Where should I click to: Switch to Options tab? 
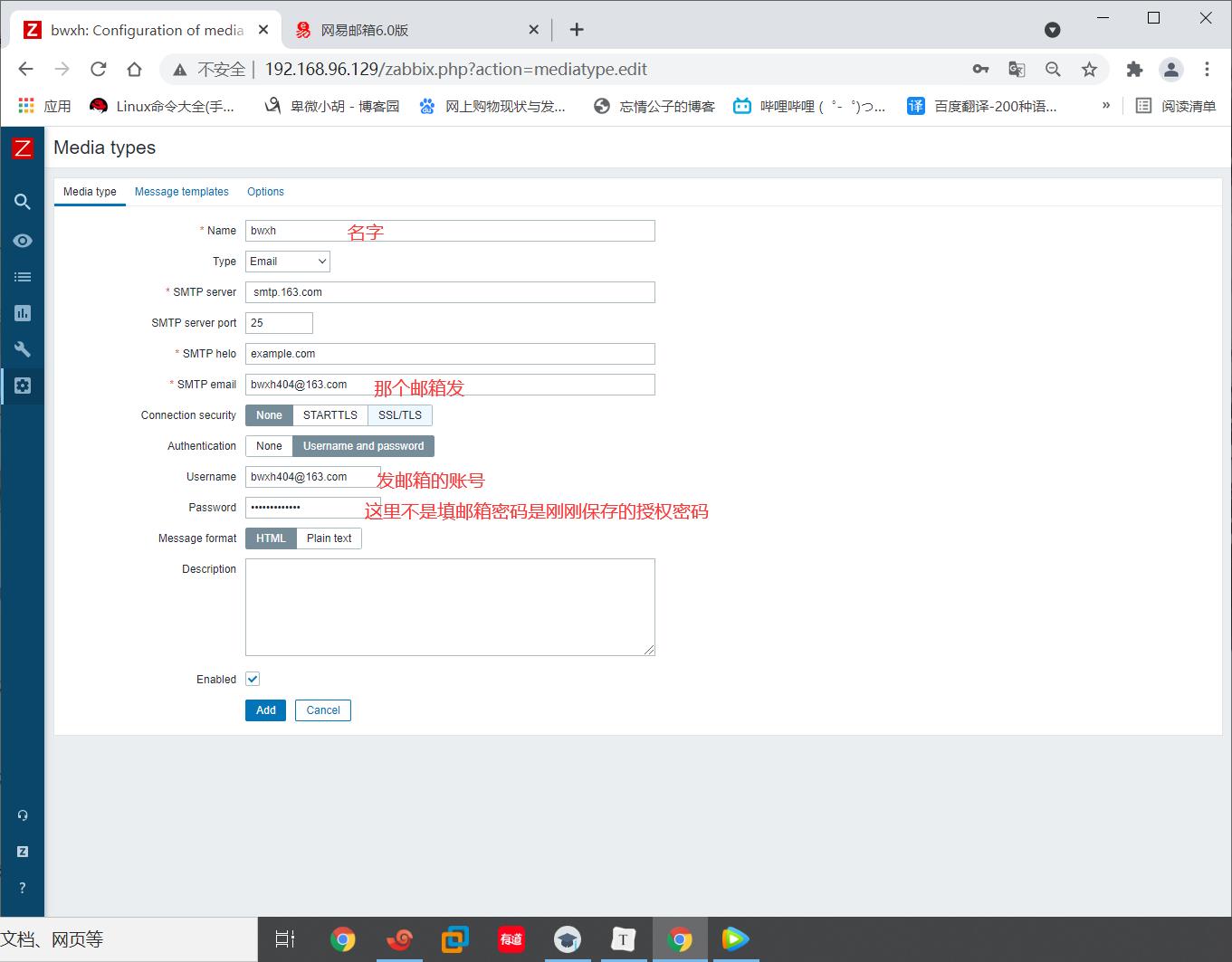pyautogui.click(x=265, y=192)
